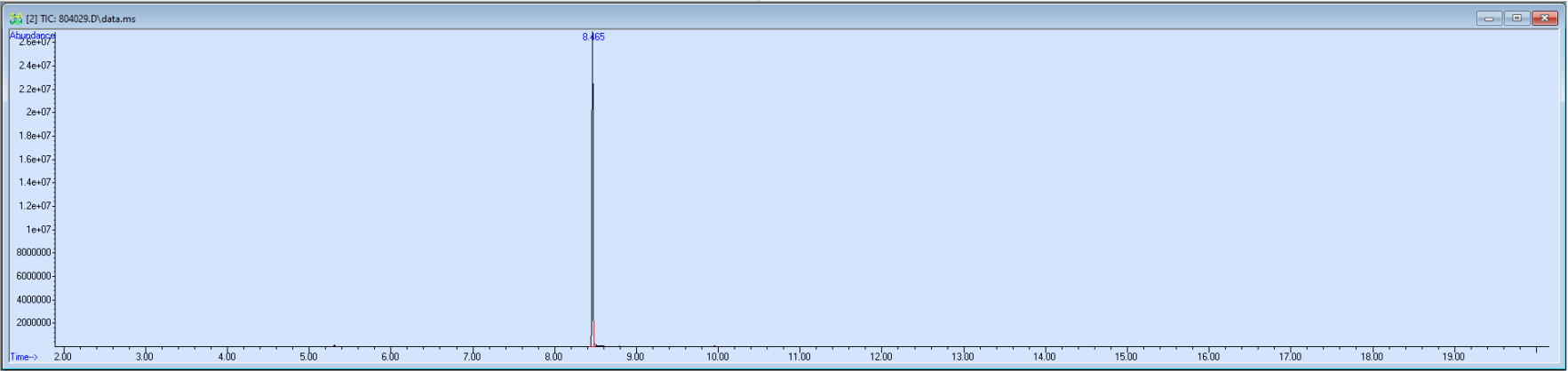
Task: Select the red integration mark at the peak base
Action: [x=593, y=334]
